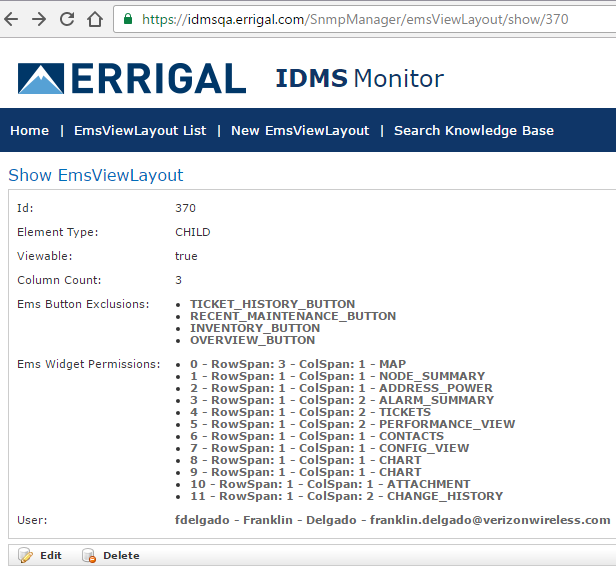Image resolution: width=616 pixels, height=568 pixels.
Task: Click the browser forward arrow
Action: pyautogui.click(x=40, y=19)
